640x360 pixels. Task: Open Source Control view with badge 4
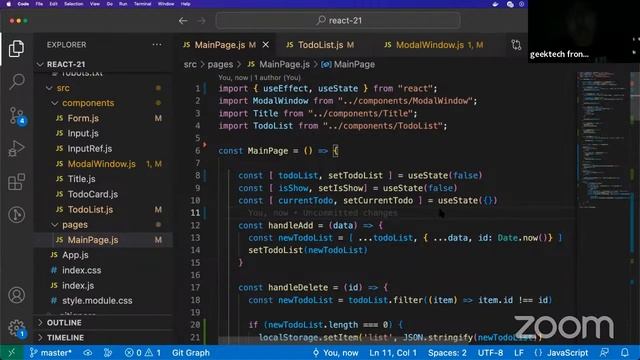(x=16, y=116)
